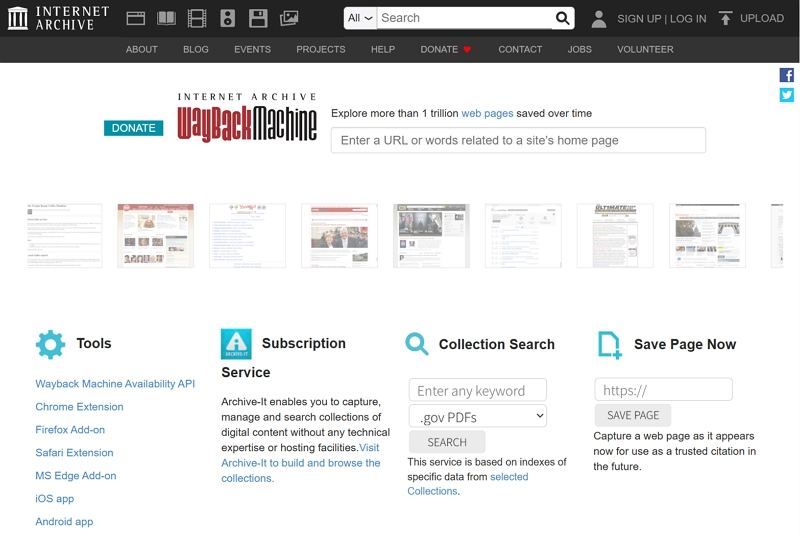Expand the All search scope dropdown
The width and height of the screenshot is (800, 537).
tap(360, 18)
